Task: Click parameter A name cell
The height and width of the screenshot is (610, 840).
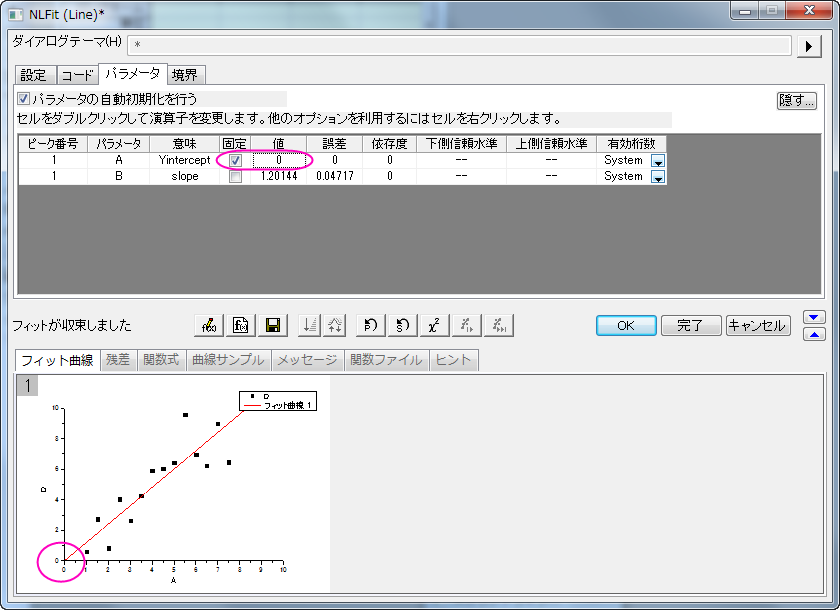Action: click(119, 160)
